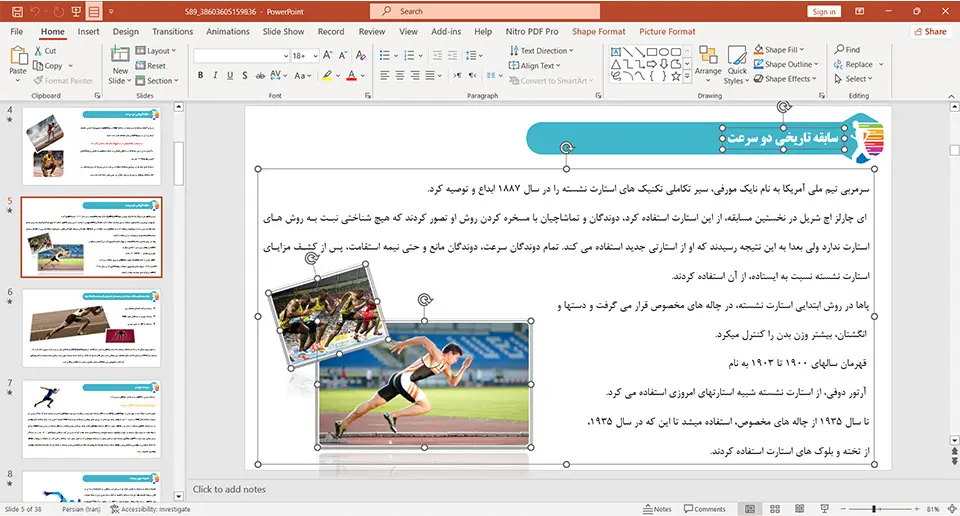Open the Shape Format tab
The width and height of the screenshot is (960, 516).
click(599, 31)
